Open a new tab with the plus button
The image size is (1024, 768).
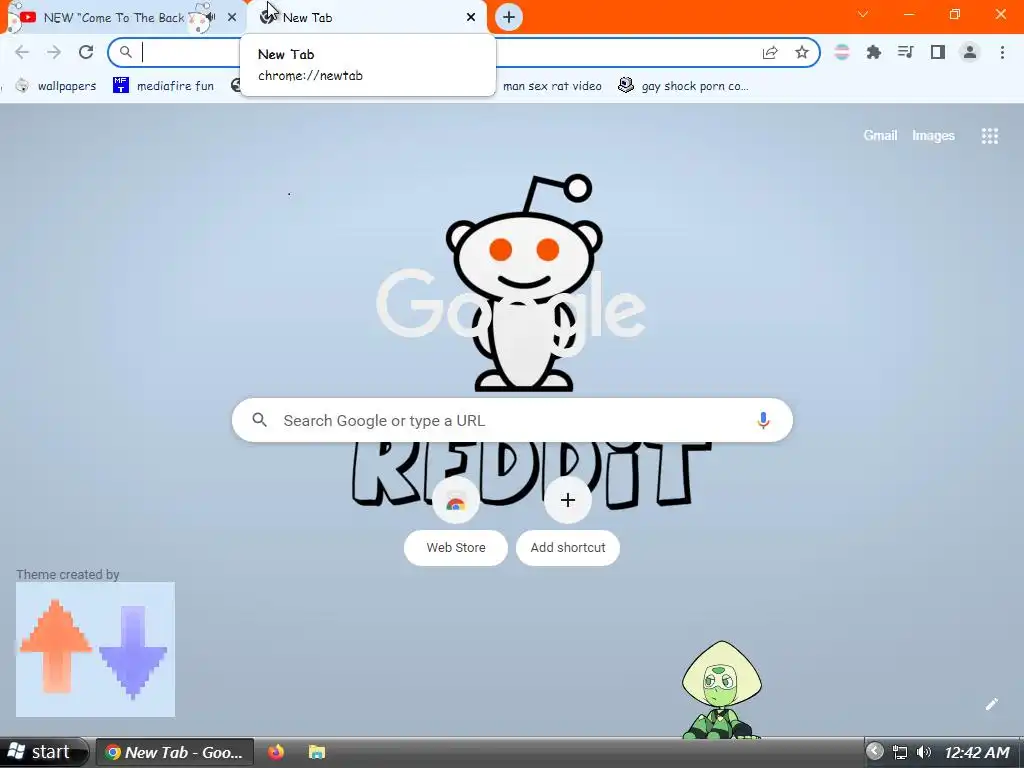(x=509, y=17)
